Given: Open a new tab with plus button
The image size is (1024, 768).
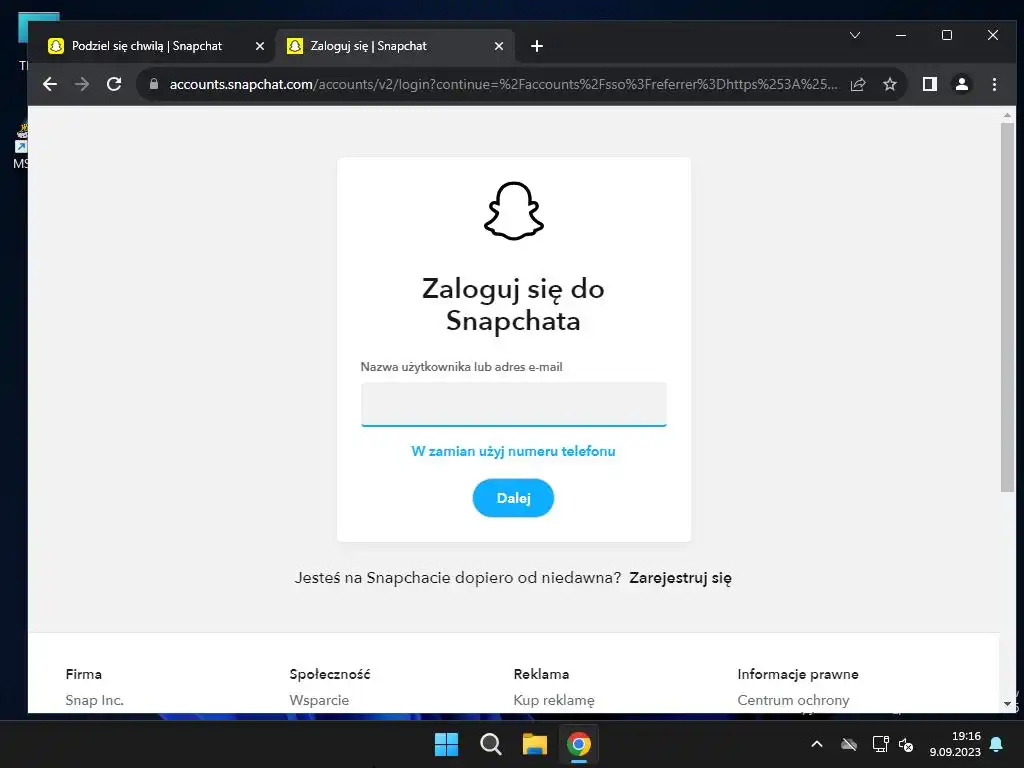Looking at the screenshot, I should (x=537, y=46).
